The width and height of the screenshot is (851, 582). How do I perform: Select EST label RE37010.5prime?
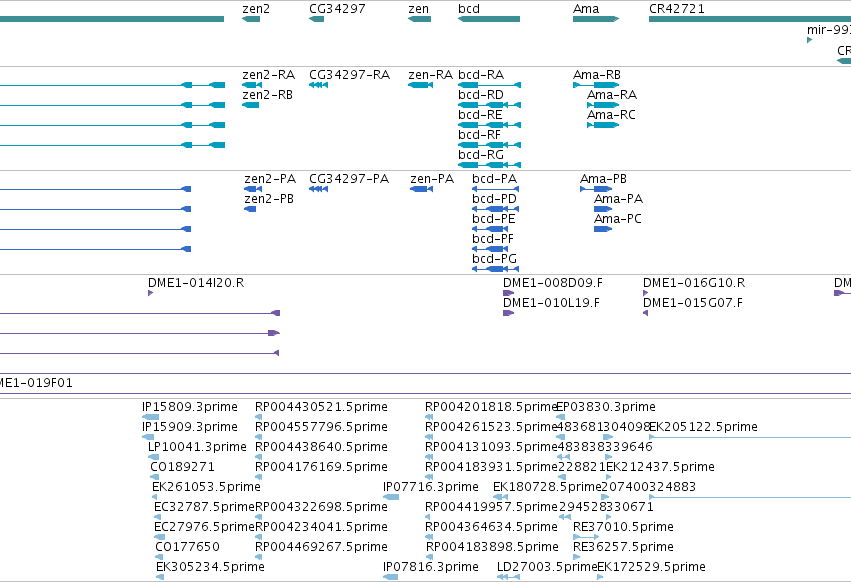(624, 527)
